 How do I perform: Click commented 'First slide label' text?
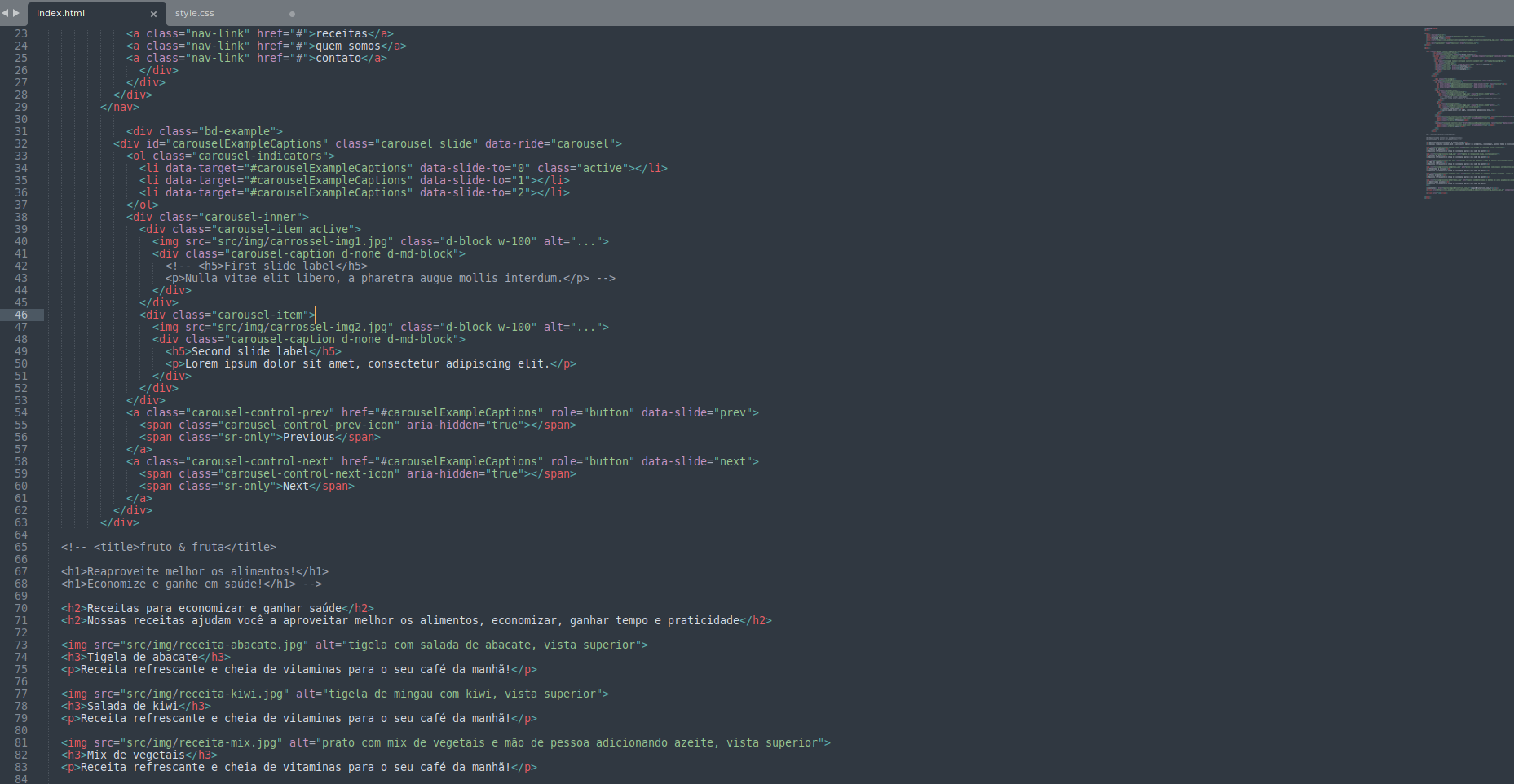click(x=280, y=266)
